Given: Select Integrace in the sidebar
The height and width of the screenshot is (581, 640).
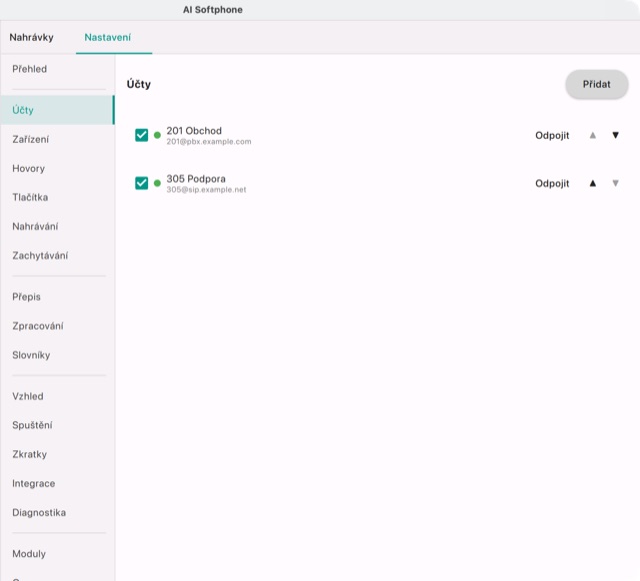Looking at the screenshot, I should pos(57,484).
